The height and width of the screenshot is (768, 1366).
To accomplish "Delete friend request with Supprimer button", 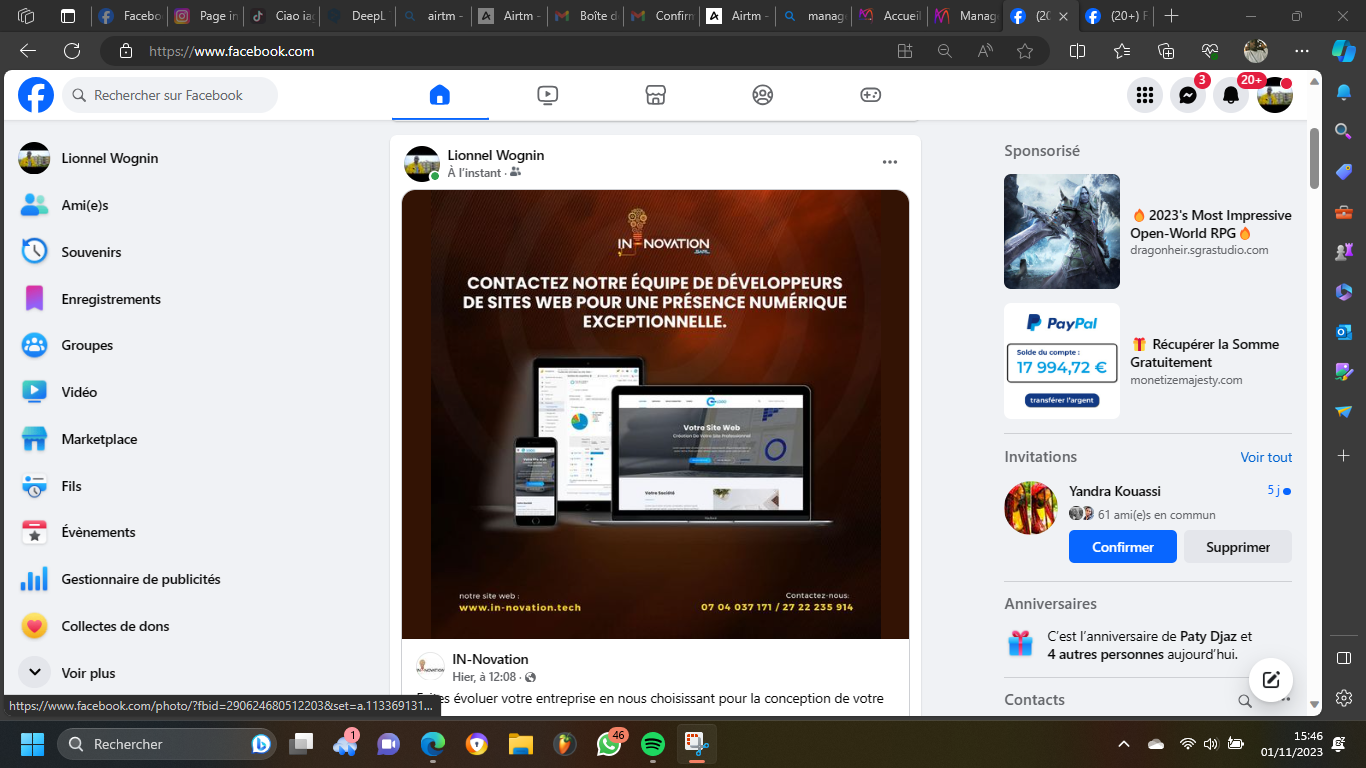I will tap(1237, 547).
